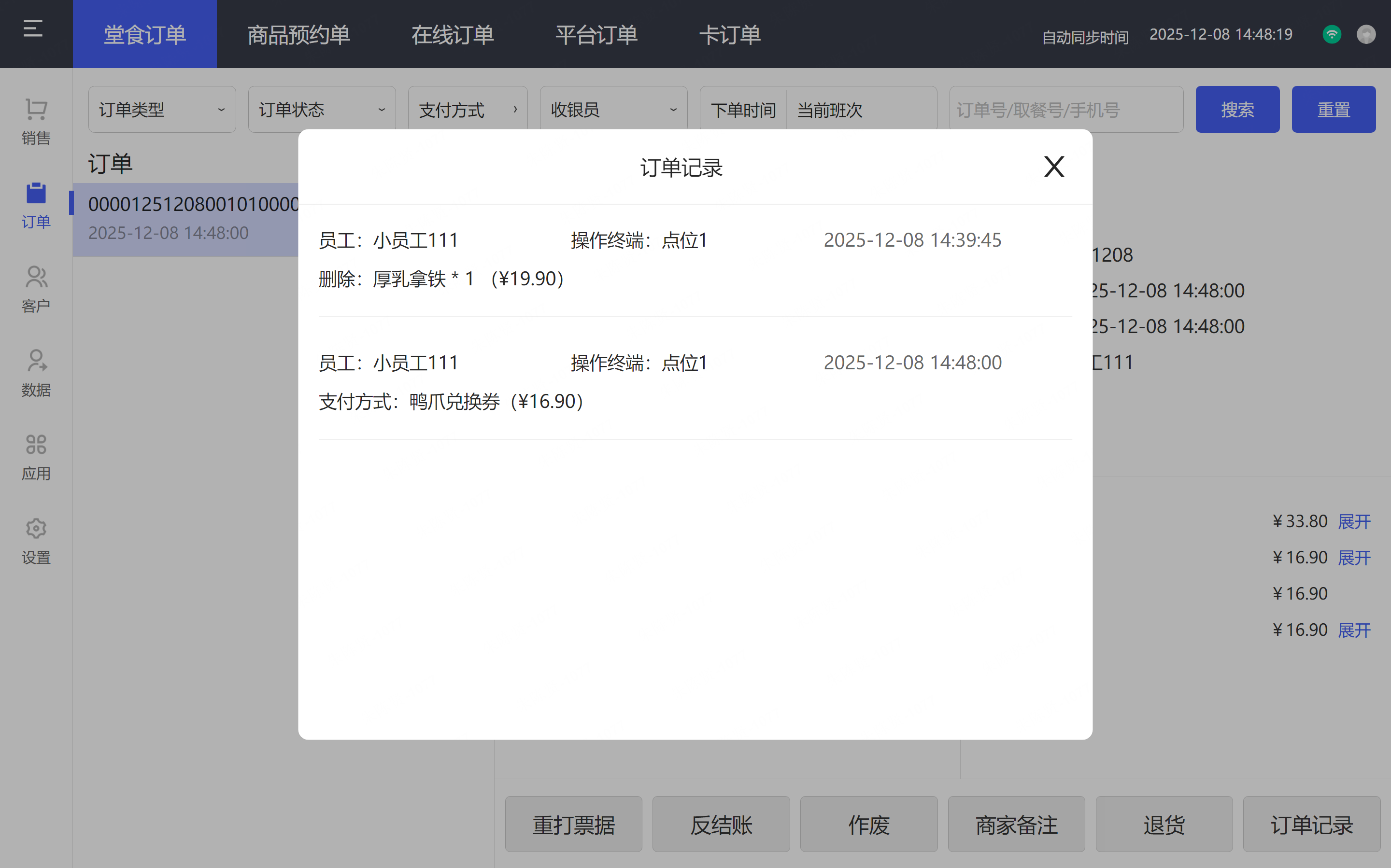Image resolution: width=1391 pixels, height=868 pixels.
Task: Switch to the 平台订单 tab
Action: coord(596,34)
